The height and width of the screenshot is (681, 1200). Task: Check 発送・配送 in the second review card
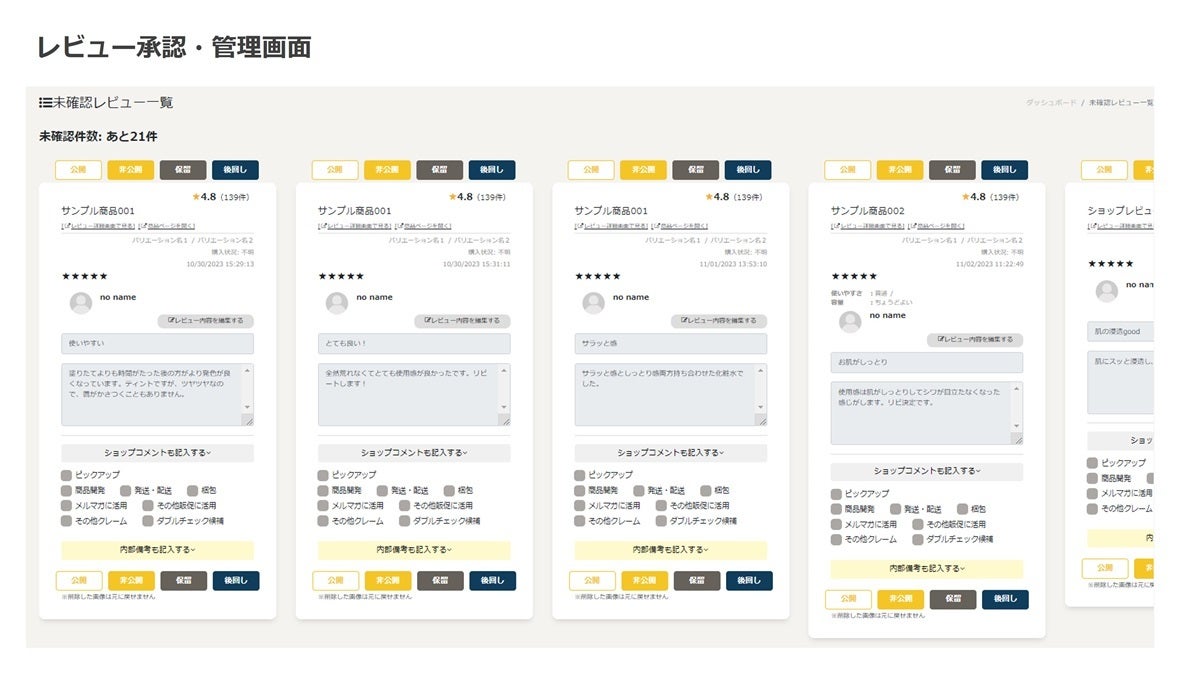tap(383, 491)
